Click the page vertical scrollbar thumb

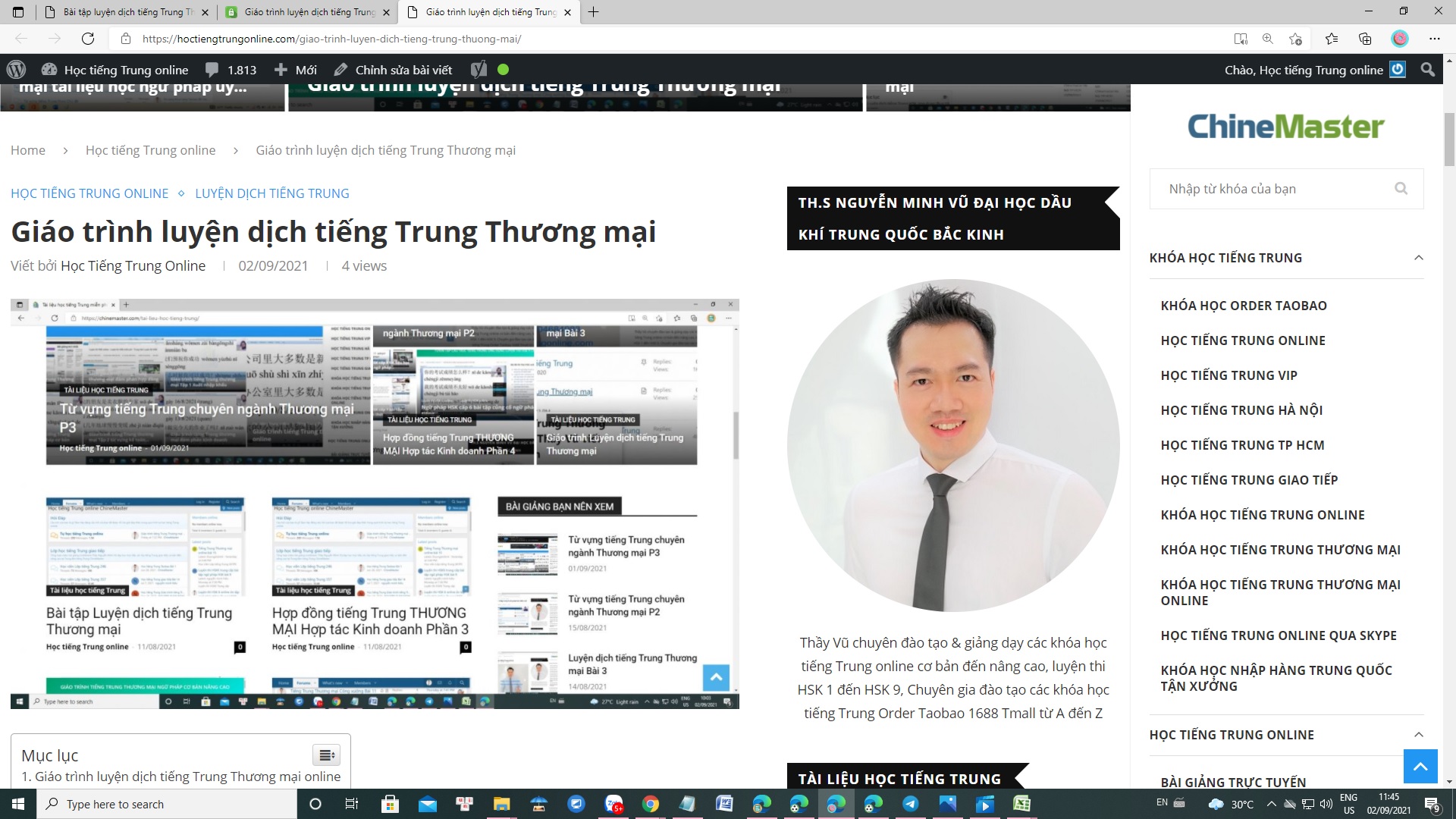(x=1449, y=140)
